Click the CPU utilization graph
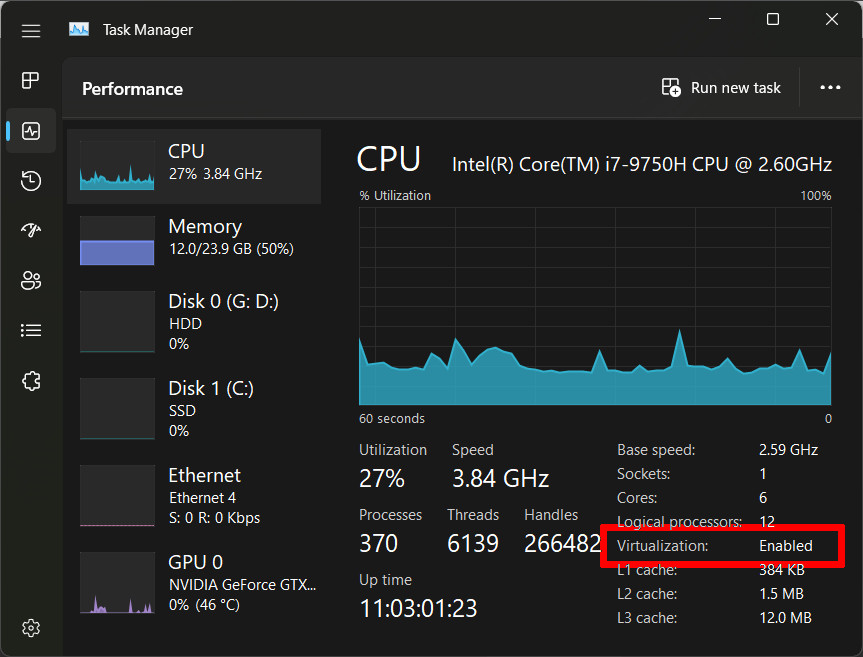Viewport: 863px width, 657px height. tap(595, 306)
